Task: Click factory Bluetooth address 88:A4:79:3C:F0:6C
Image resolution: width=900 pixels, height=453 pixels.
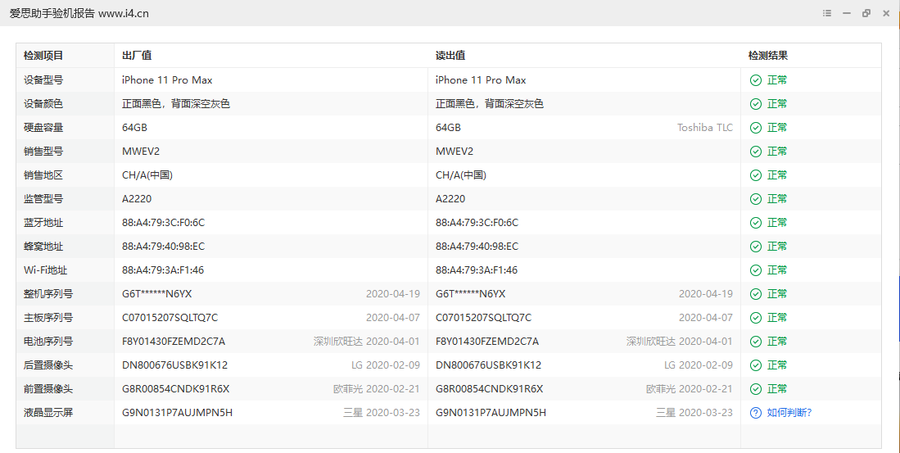Action: pos(163,223)
